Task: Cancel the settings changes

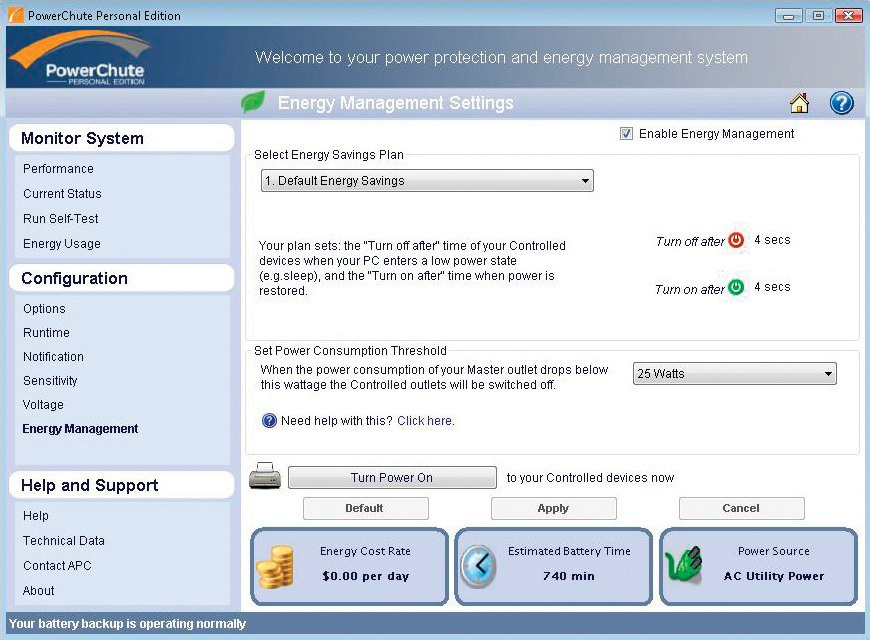Action: [741, 508]
